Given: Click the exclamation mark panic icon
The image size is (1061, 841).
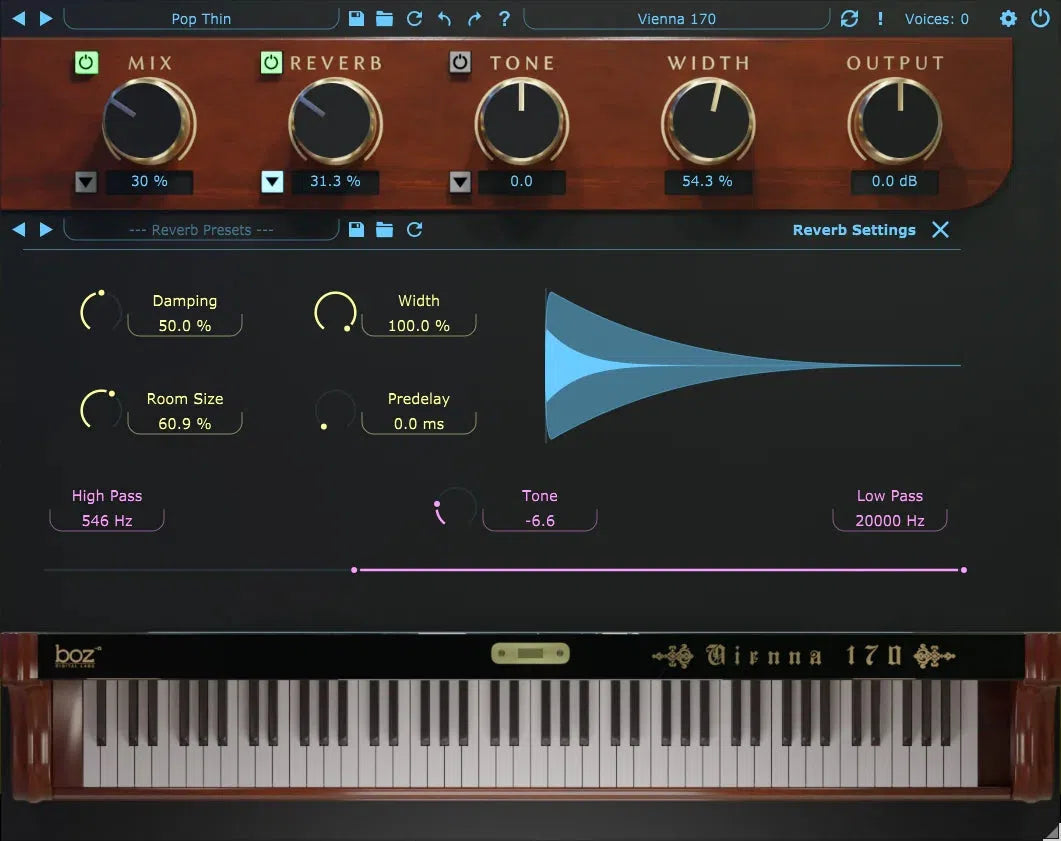Looking at the screenshot, I should [880, 18].
